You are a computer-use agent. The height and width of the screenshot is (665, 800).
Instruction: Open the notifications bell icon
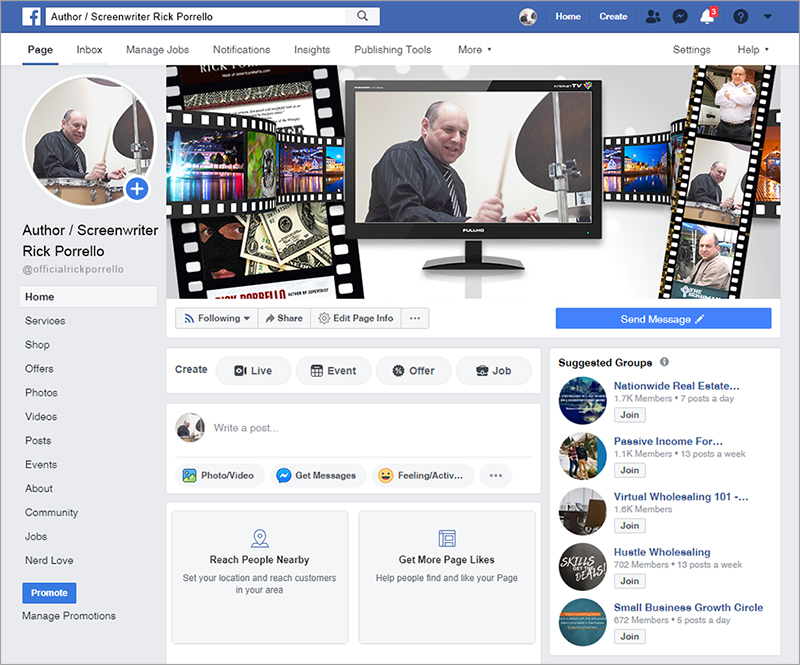click(x=707, y=17)
